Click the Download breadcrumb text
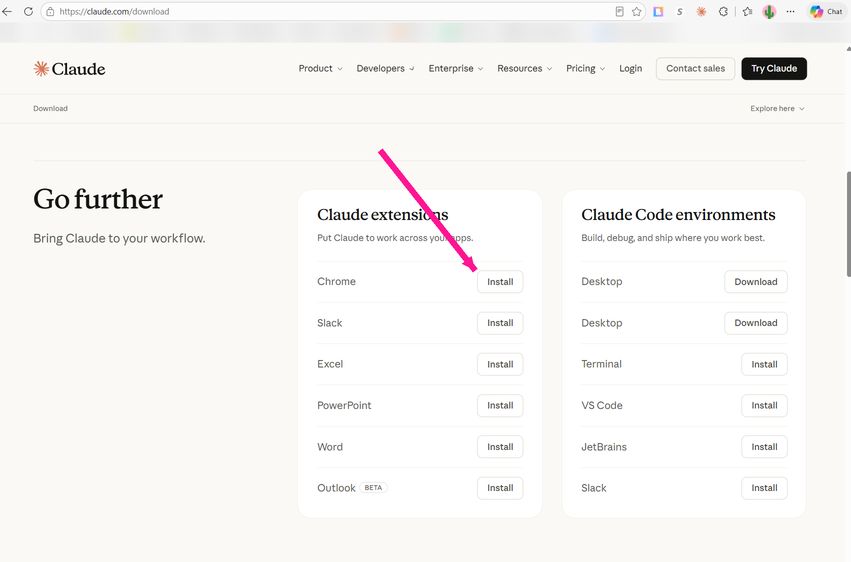The width and height of the screenshot is (851, 562). [50, 108]
